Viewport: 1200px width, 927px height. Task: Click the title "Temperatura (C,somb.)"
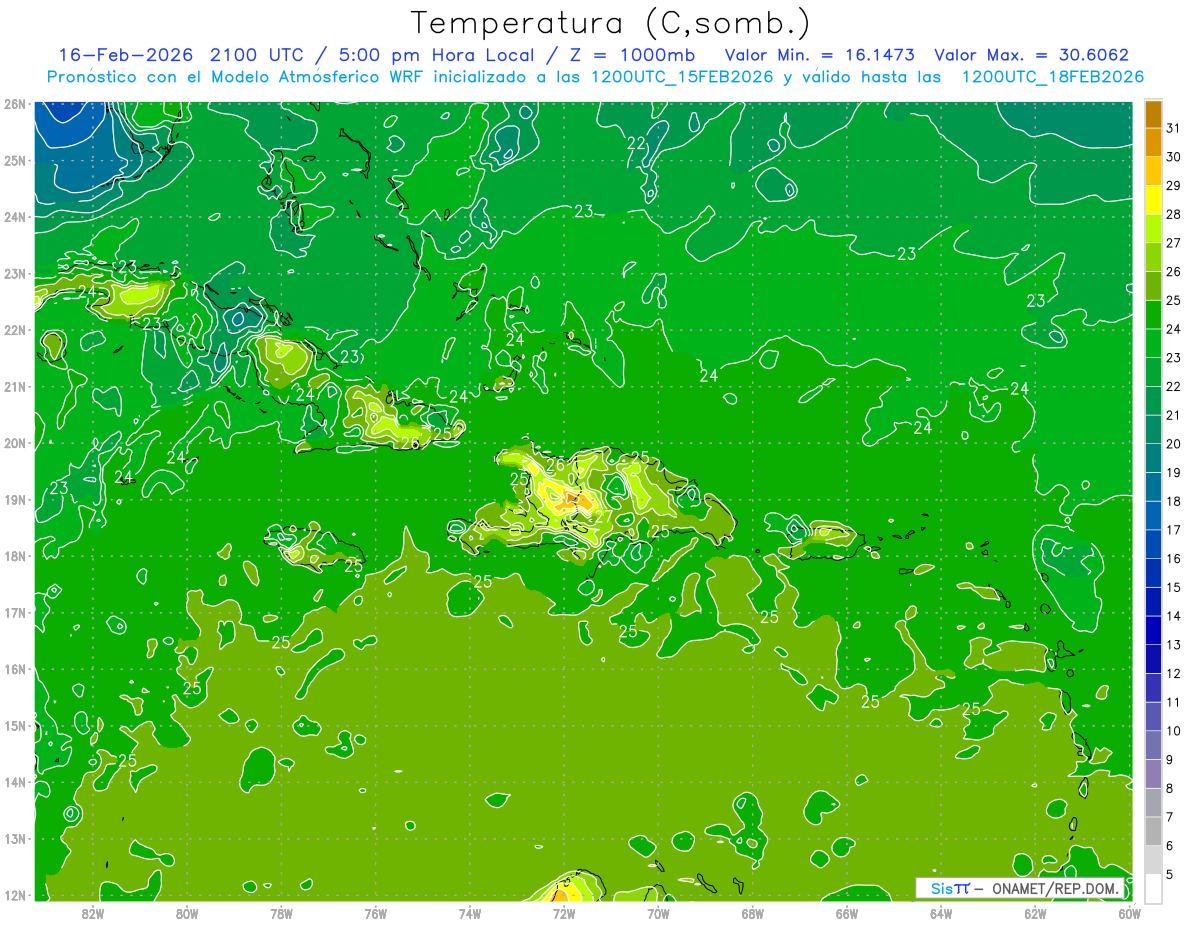[x=610, y=23]
